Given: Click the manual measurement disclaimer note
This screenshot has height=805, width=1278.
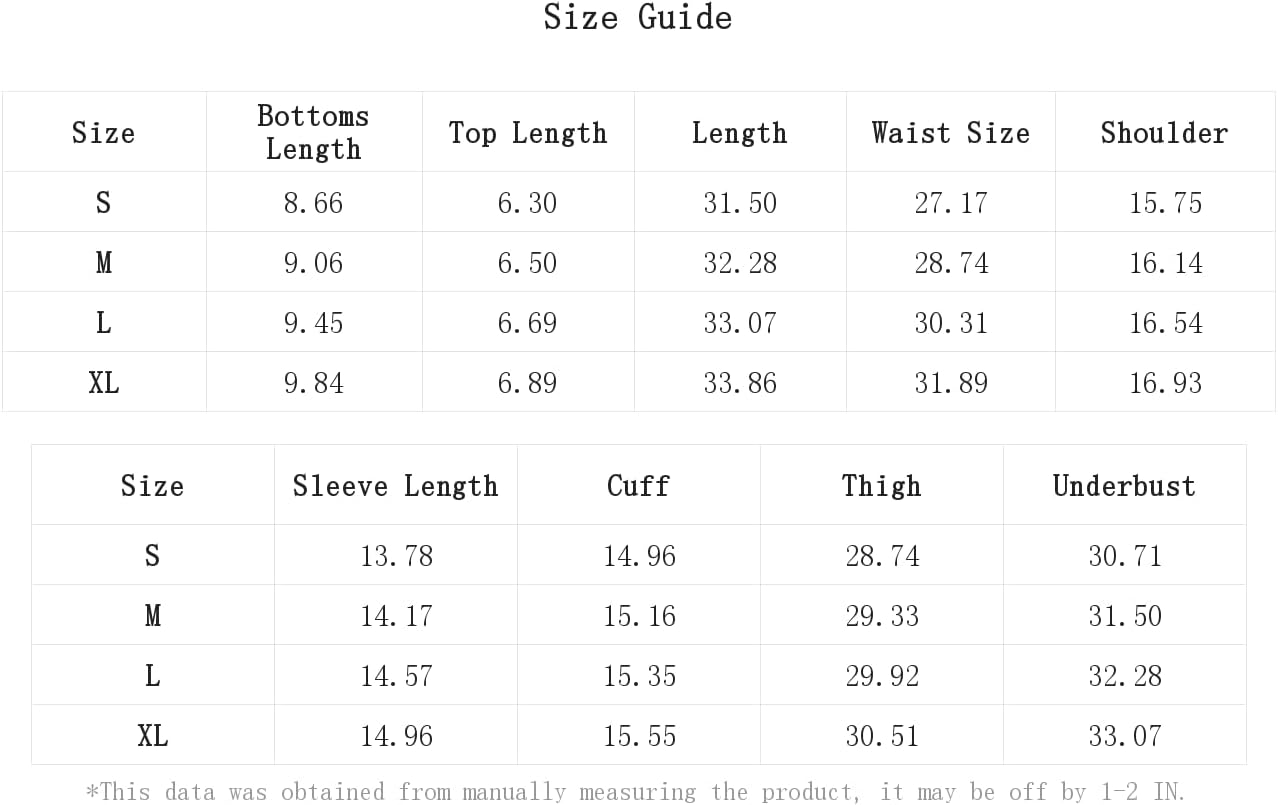Looking at the screenshot, I should (x=636, y=792).
